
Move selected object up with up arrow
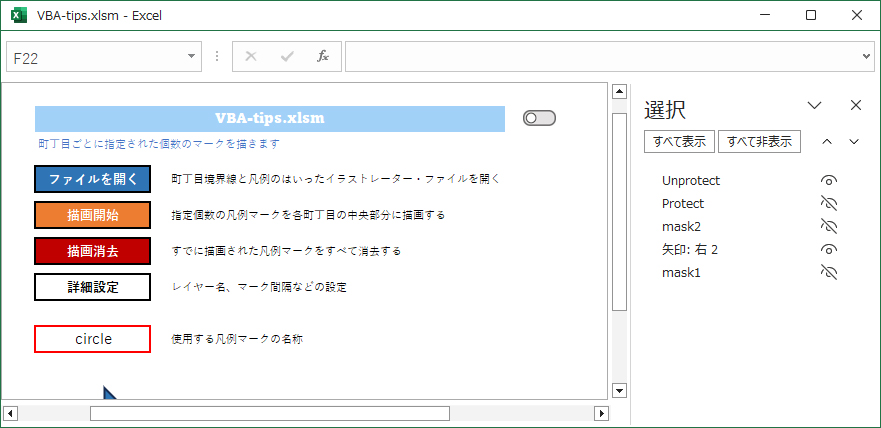[x=827, y=142]
